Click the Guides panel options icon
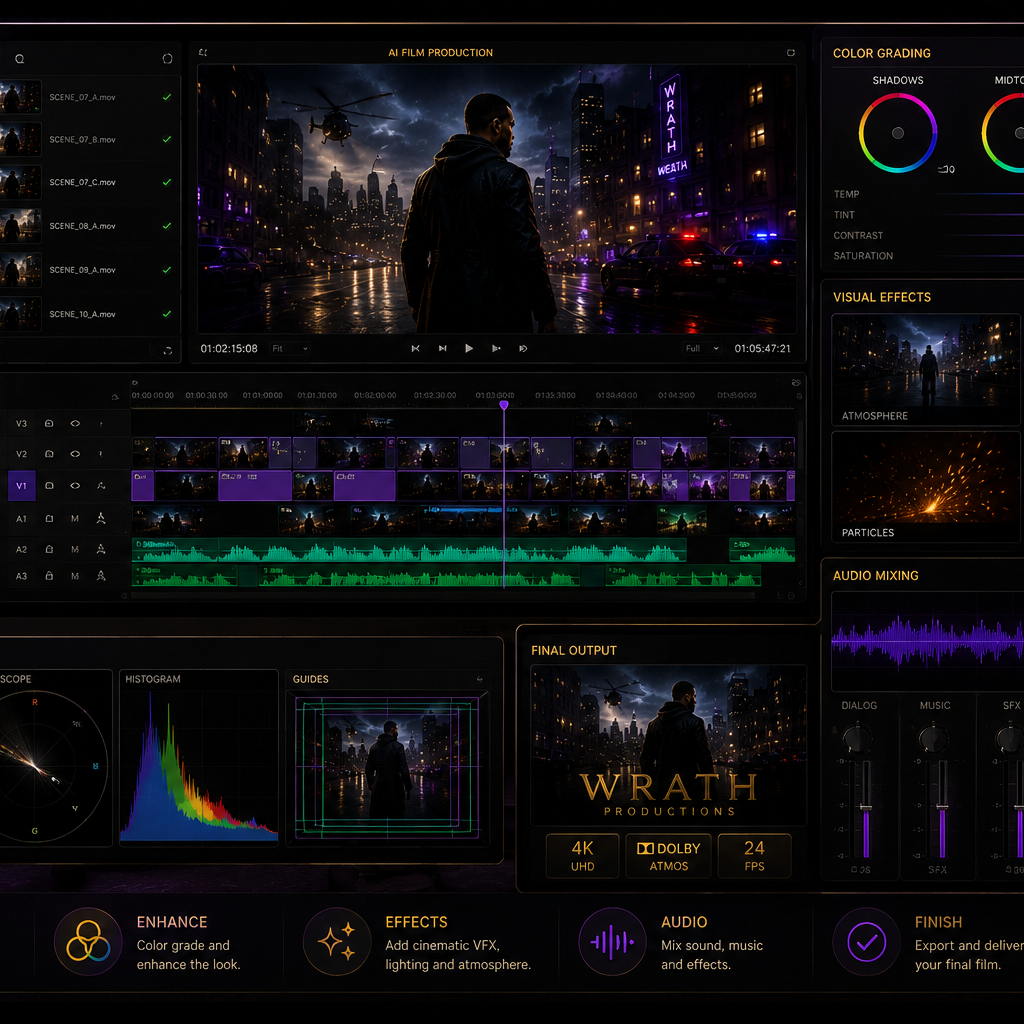 point(480,680)
